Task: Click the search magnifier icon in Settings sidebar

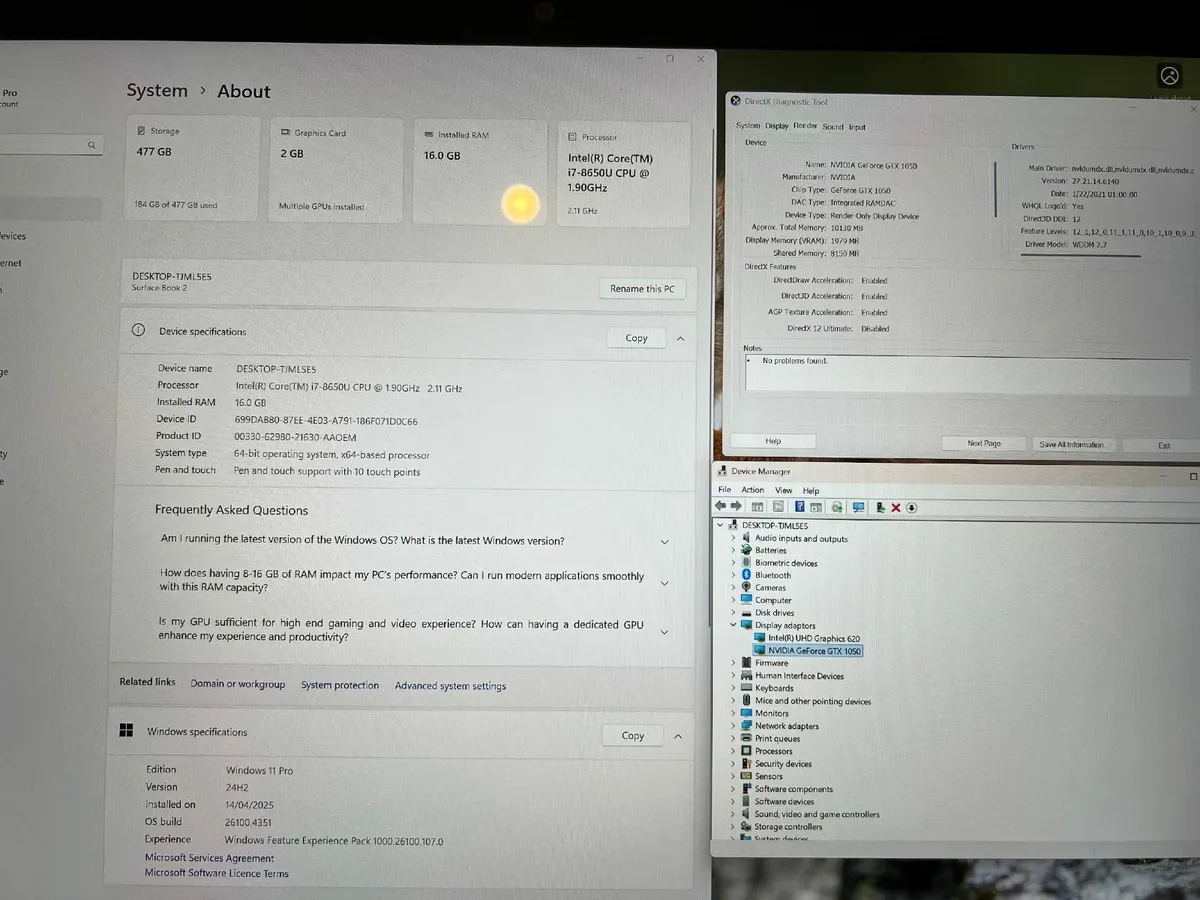Action: click(x=91, y=145)
